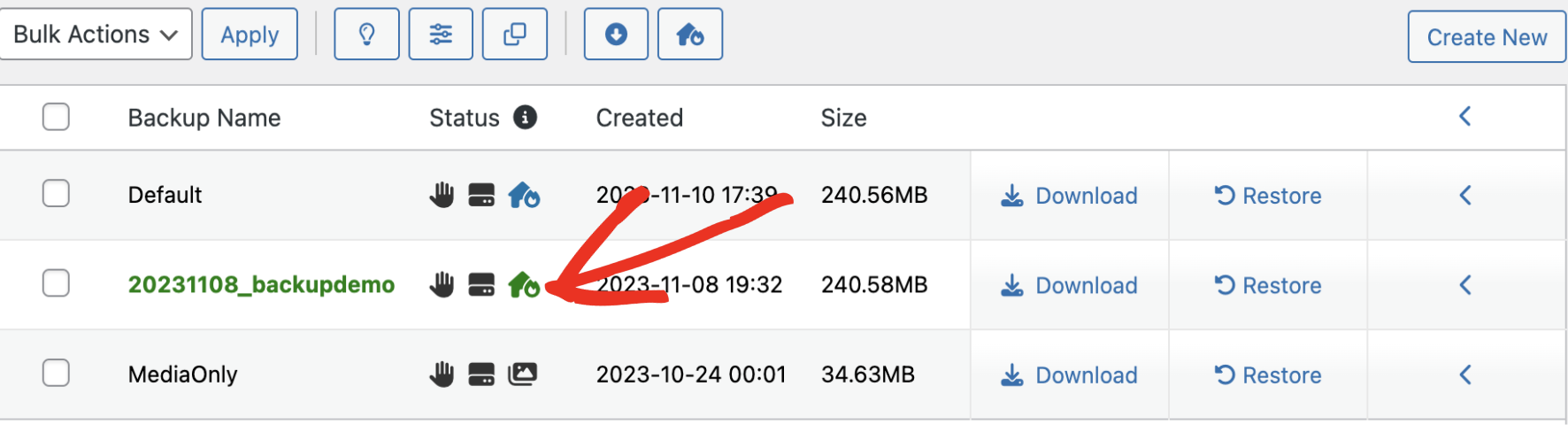The height and width of the screenshot is (425, 1568).
Task: Select the 20231108_backupdemo checkbox
Action: [56, 283]
